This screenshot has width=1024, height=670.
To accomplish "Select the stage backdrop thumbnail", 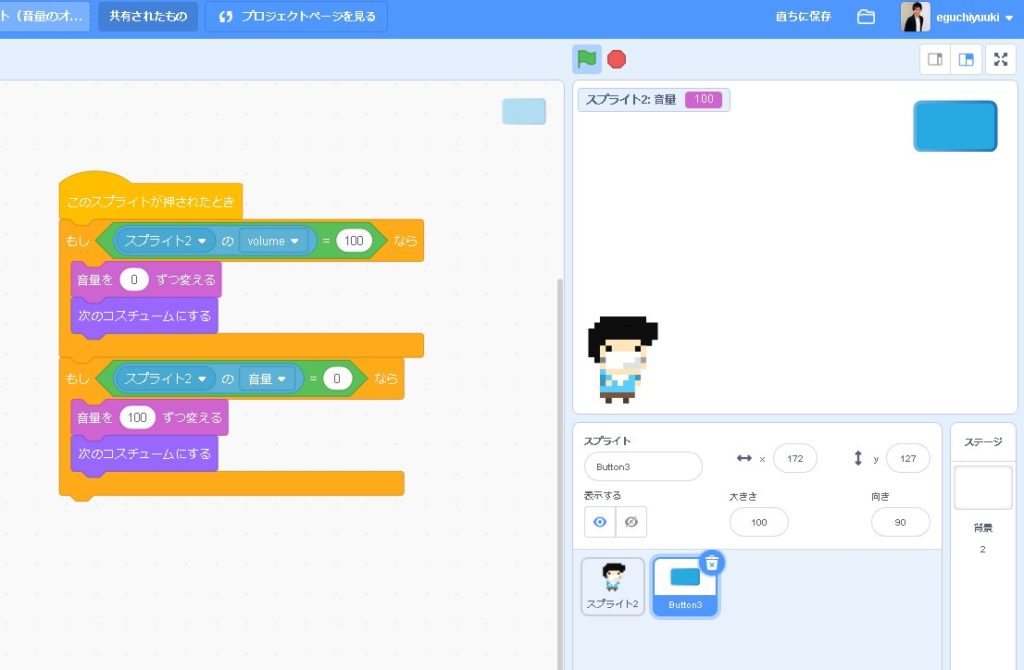I will [982, 488].
